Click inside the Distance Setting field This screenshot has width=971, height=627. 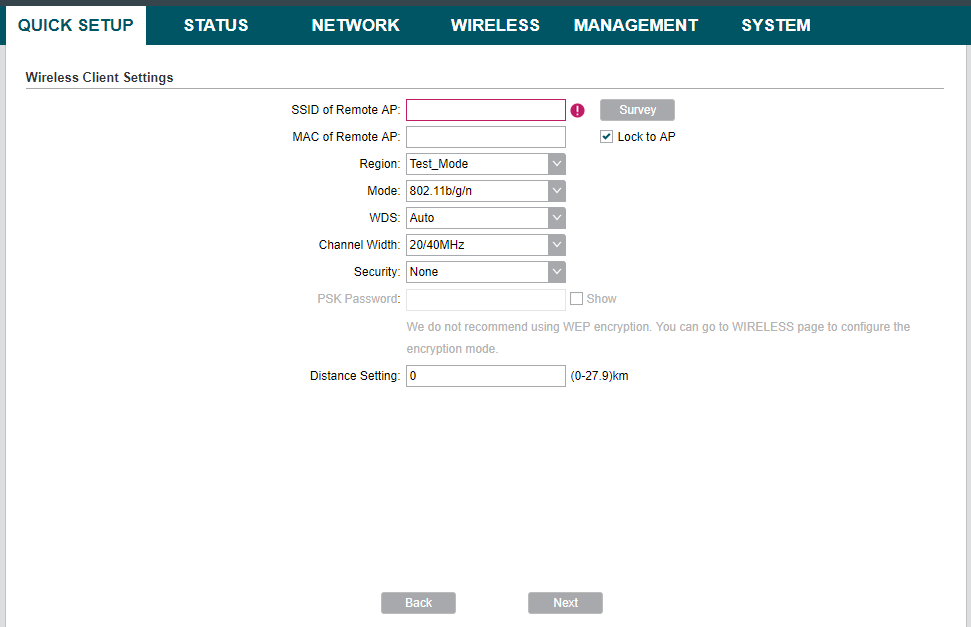485,376
